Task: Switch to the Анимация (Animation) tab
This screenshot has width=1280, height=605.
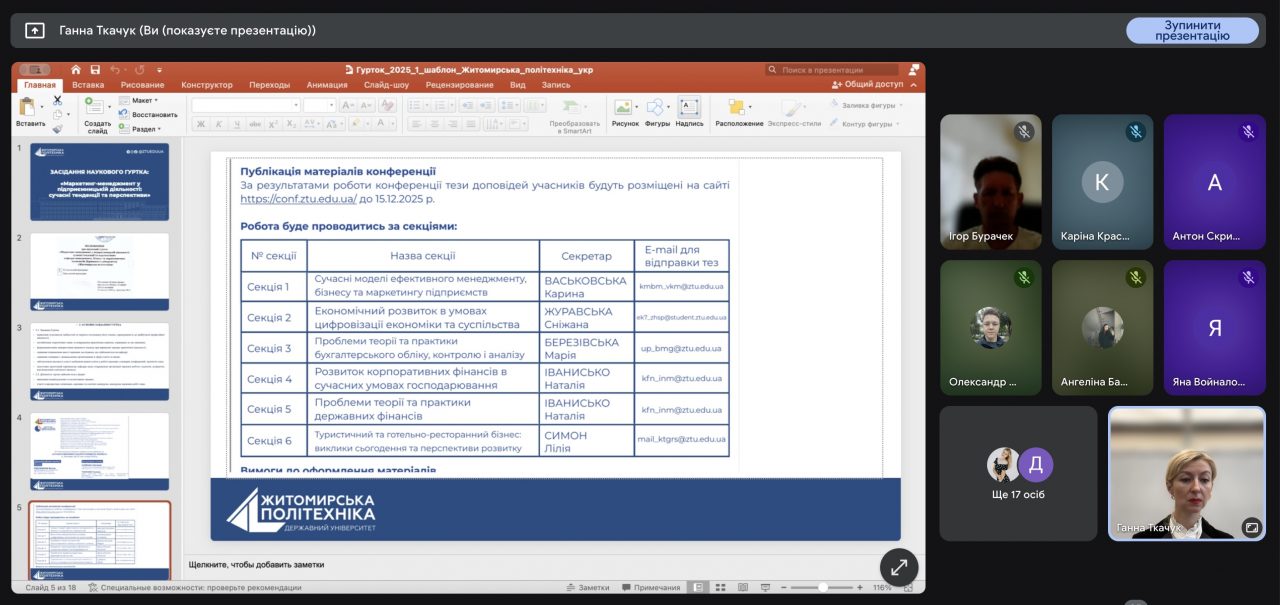Action: coord(327,85)
